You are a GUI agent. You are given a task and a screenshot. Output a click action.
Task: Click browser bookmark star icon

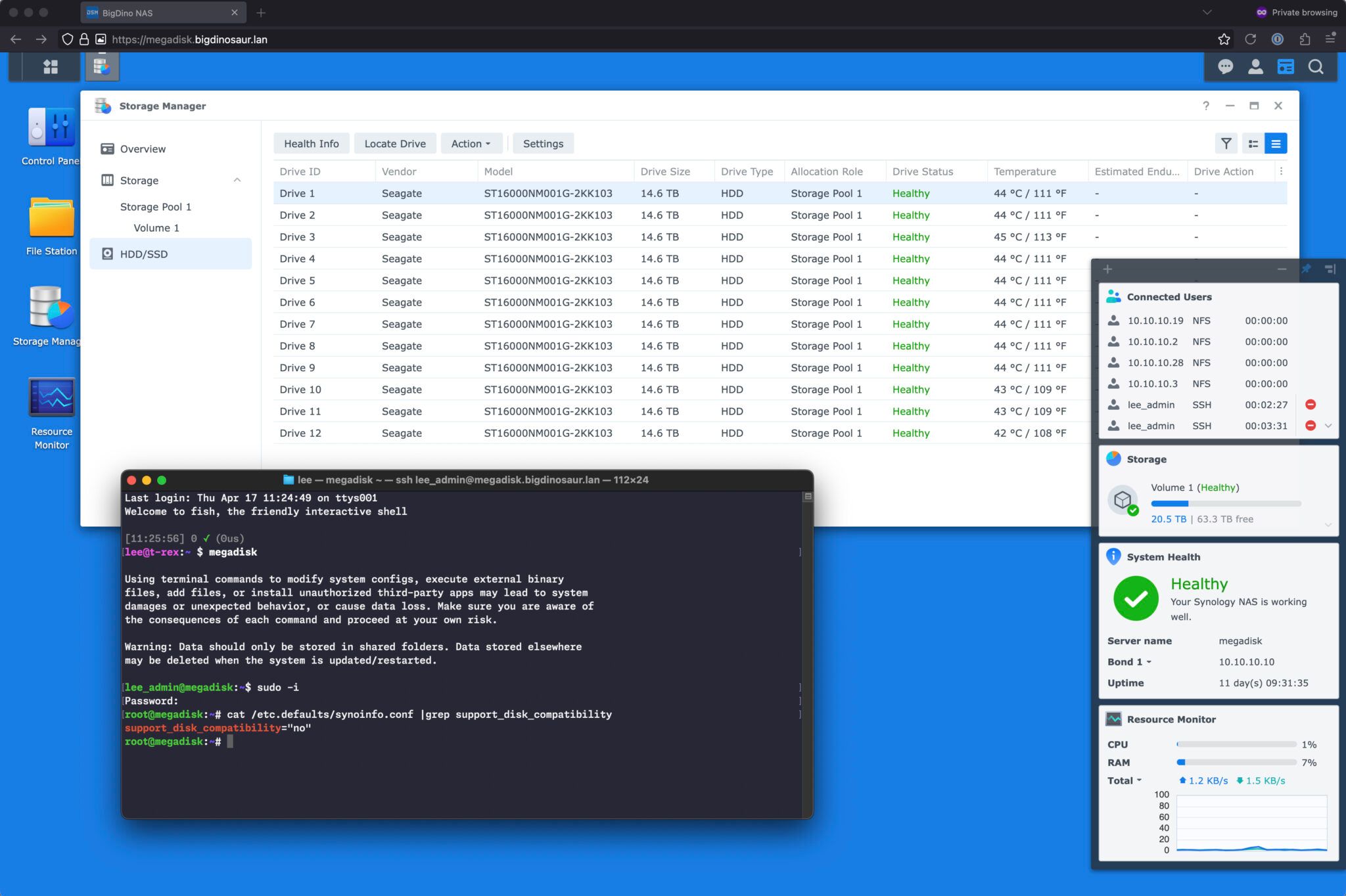point(1224,39)
